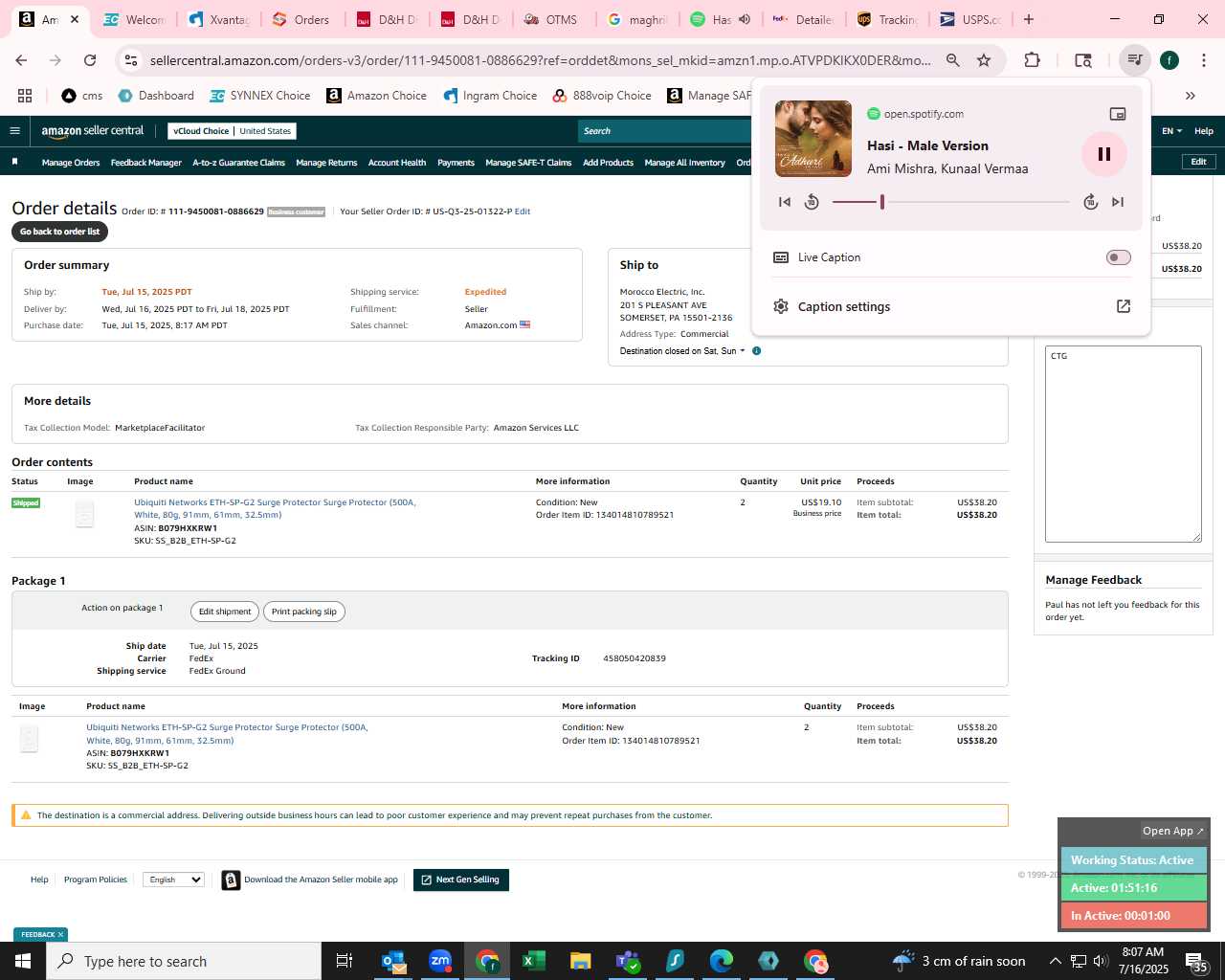Reload the current page
The width and height of the screenshot is (1225, 980).
90,60
